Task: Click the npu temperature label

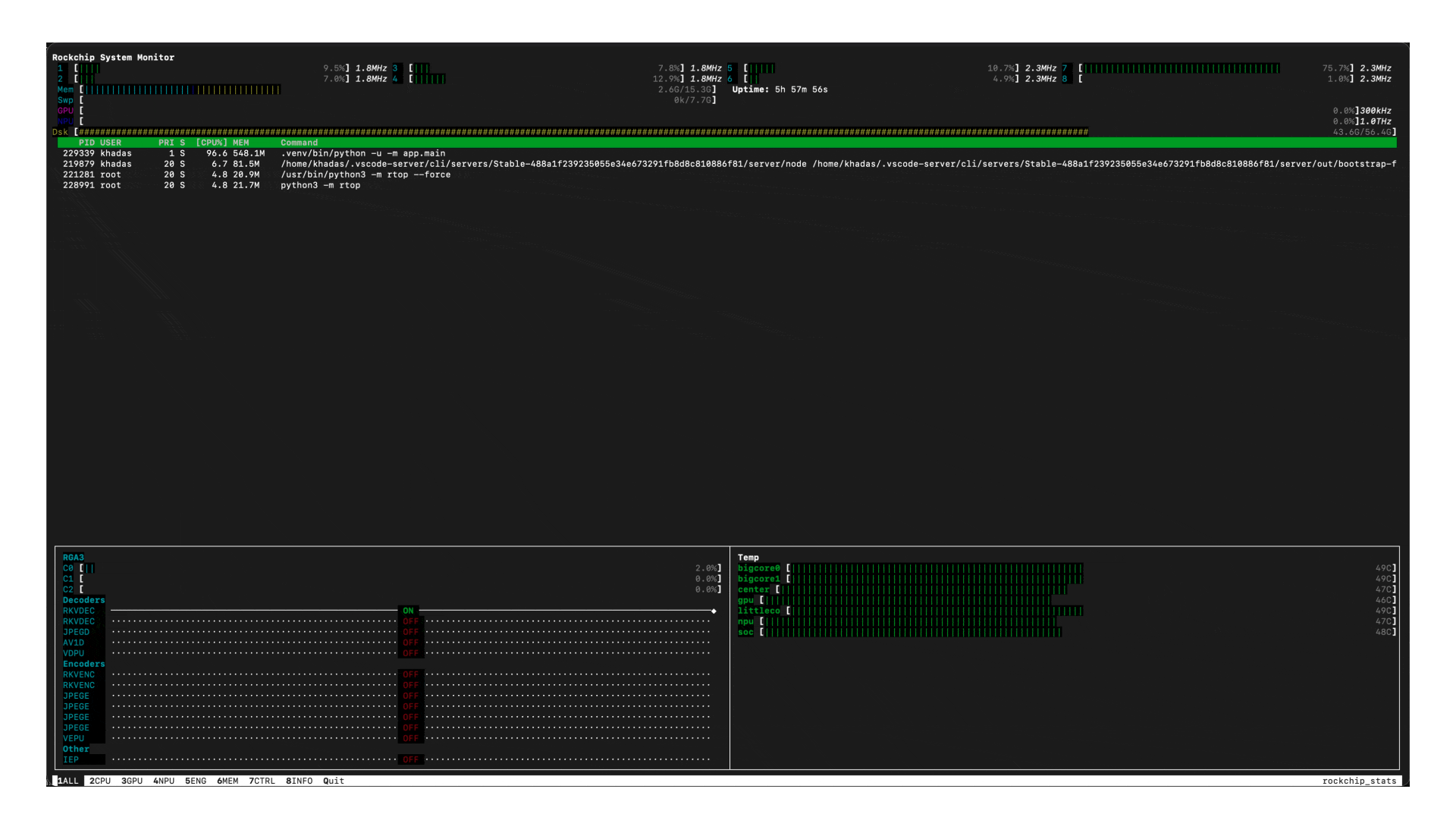Action: click(746, 621)
